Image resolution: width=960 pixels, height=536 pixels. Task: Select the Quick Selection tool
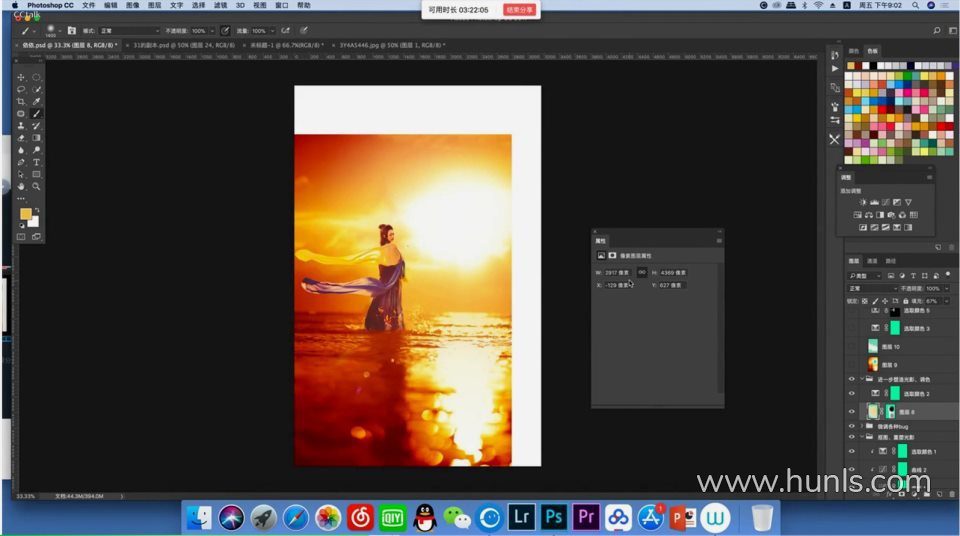36,89
